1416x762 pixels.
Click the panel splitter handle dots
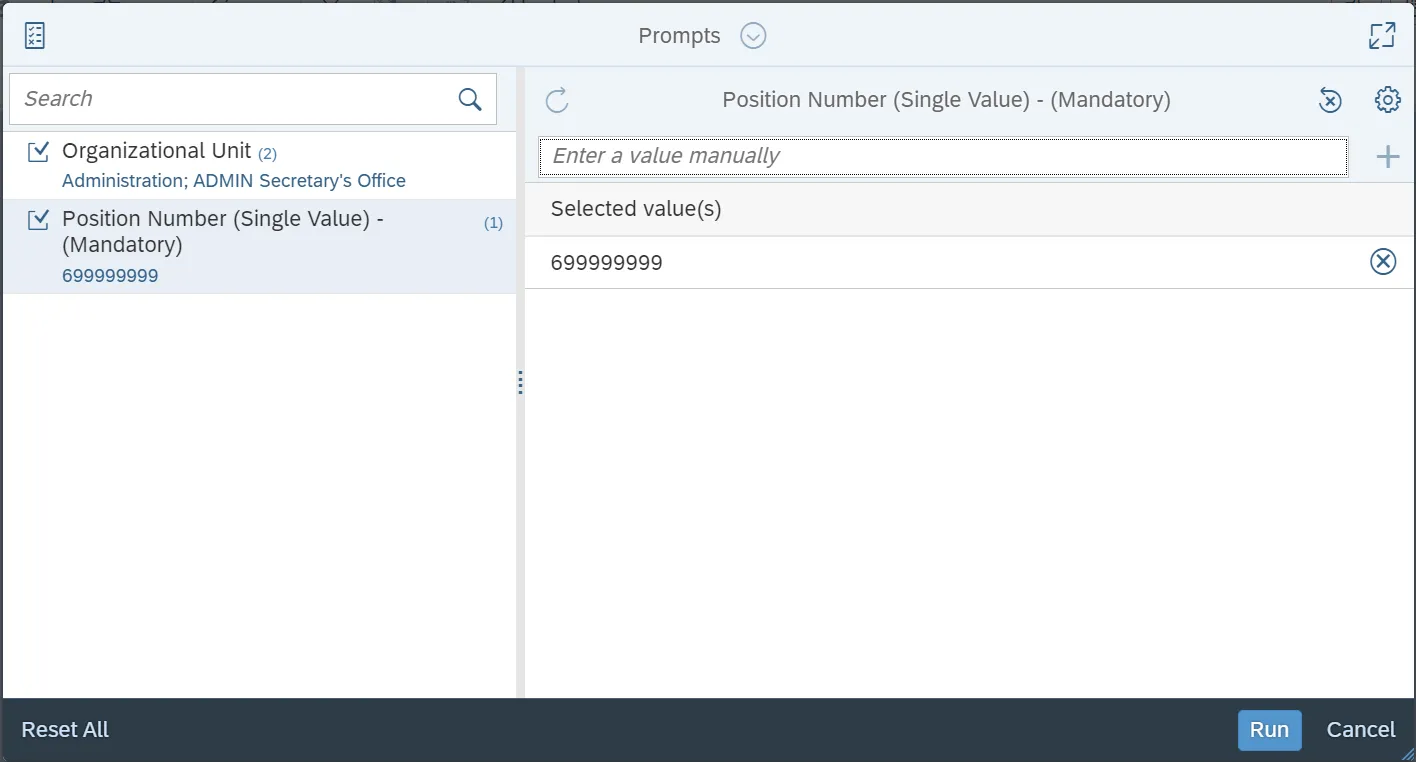tap(520, 382)
